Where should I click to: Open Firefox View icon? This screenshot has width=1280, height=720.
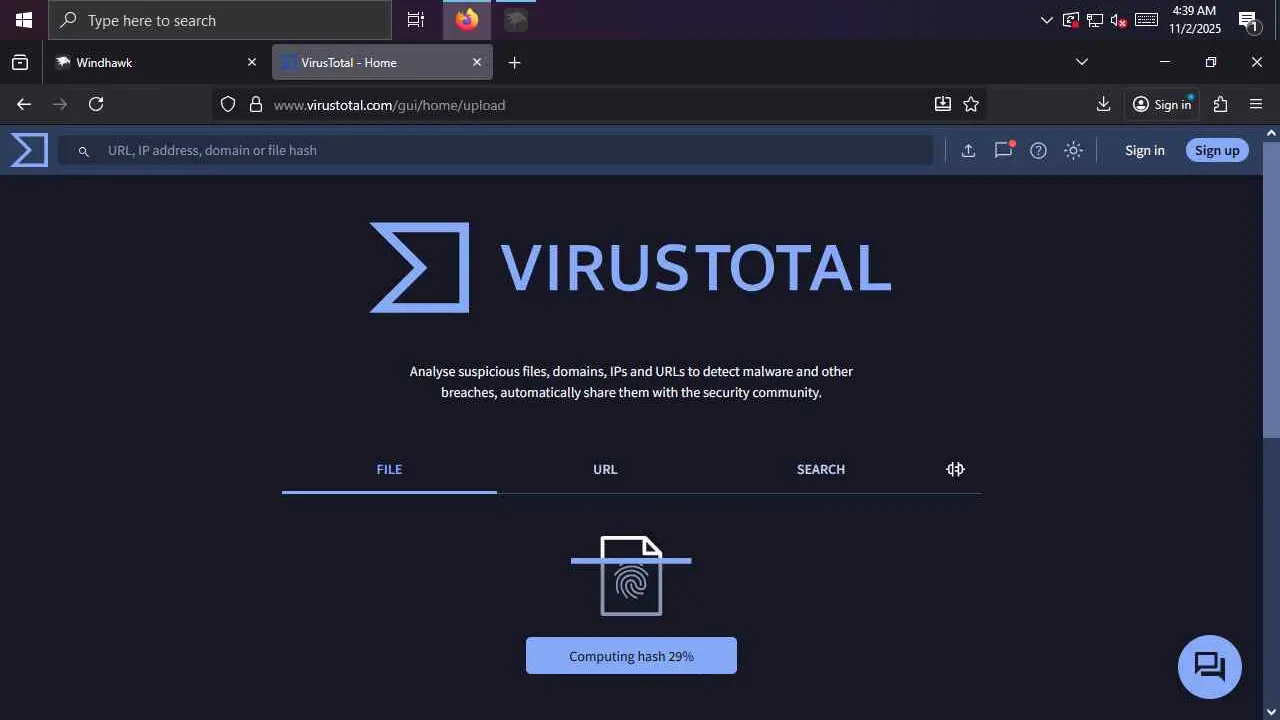(x=20, y=62)
